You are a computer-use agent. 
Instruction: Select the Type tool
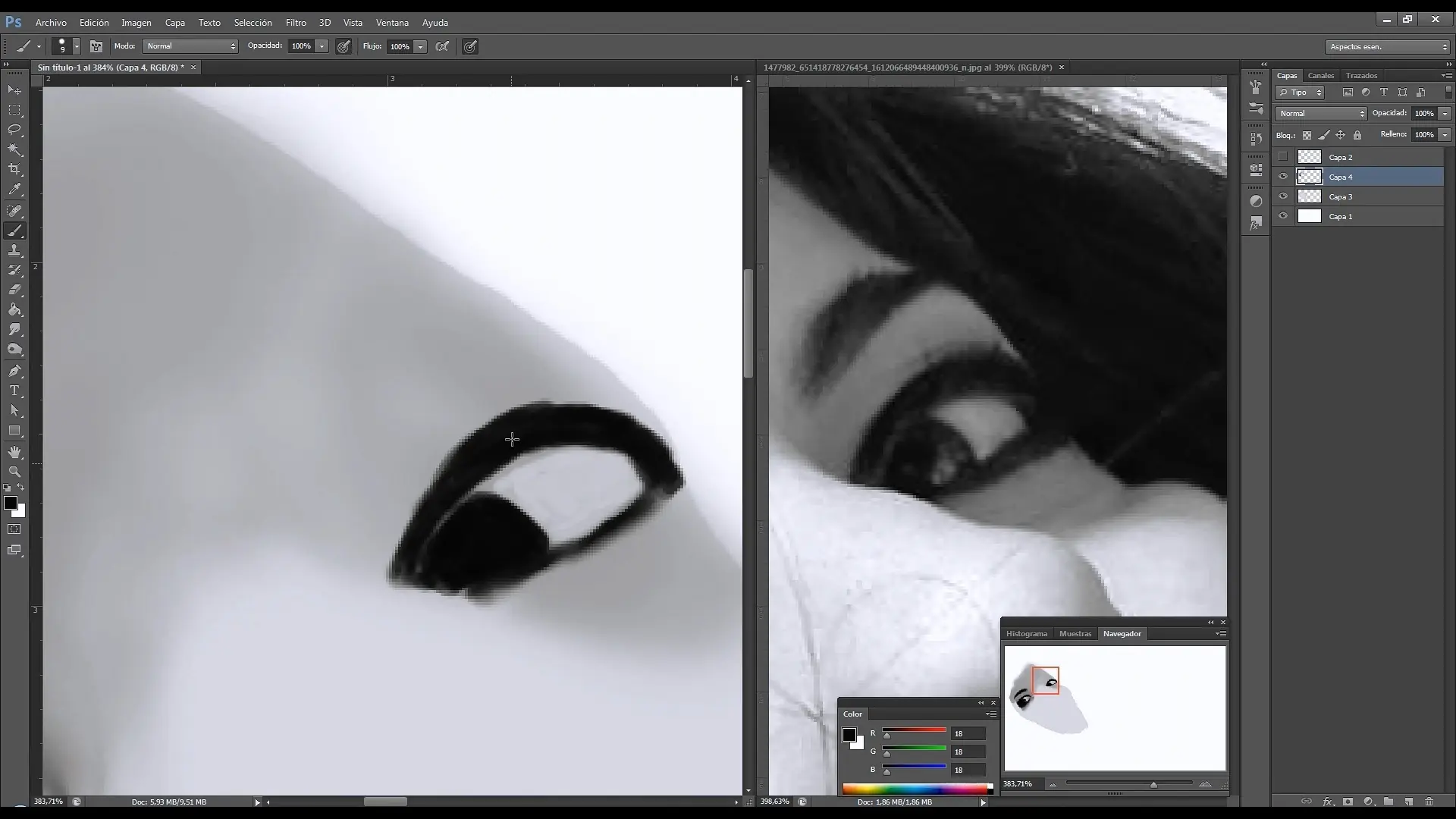[14, 391]
